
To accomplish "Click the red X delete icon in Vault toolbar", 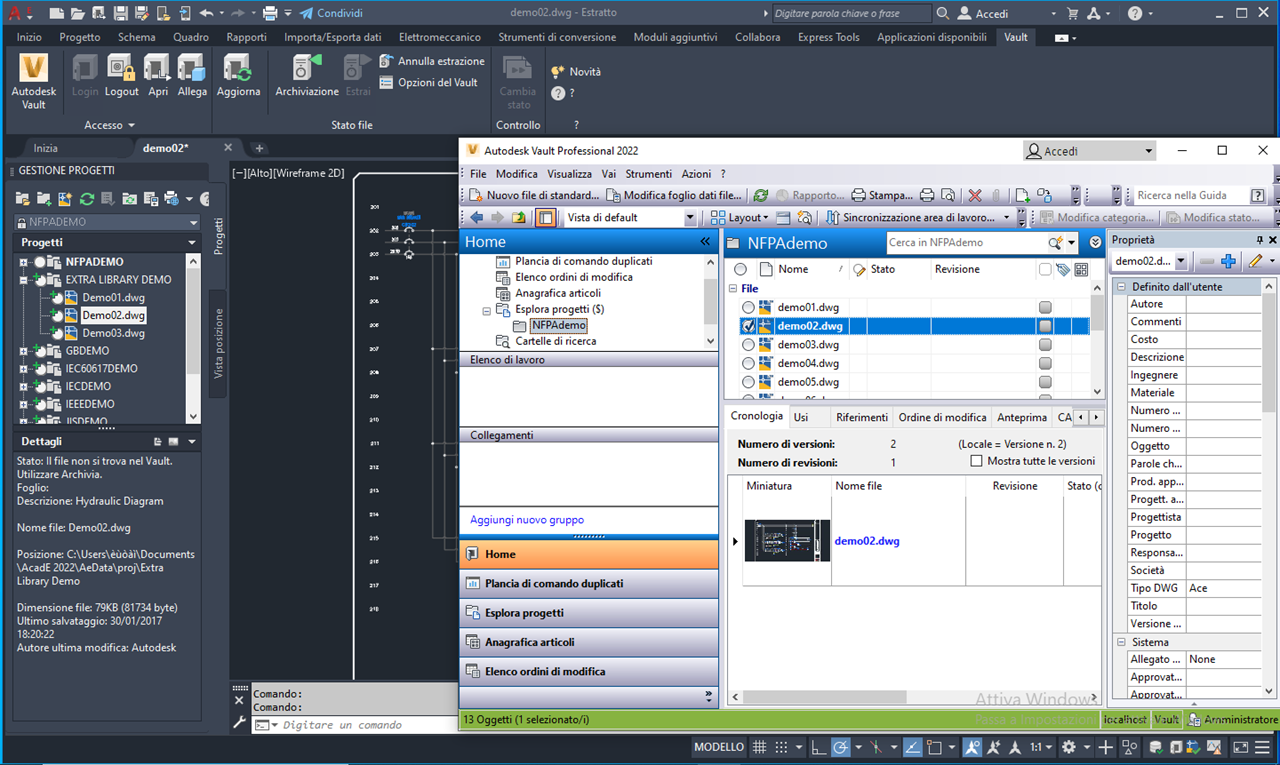I will point(975,195).
